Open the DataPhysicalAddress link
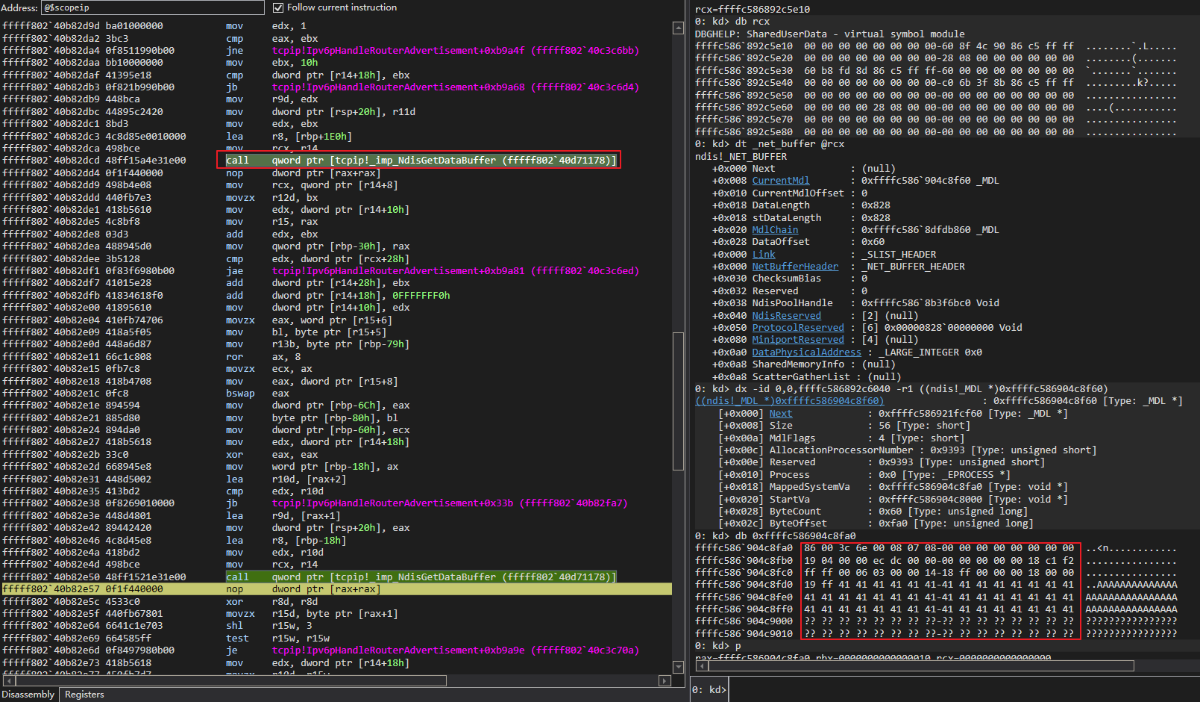 point(806,352)
